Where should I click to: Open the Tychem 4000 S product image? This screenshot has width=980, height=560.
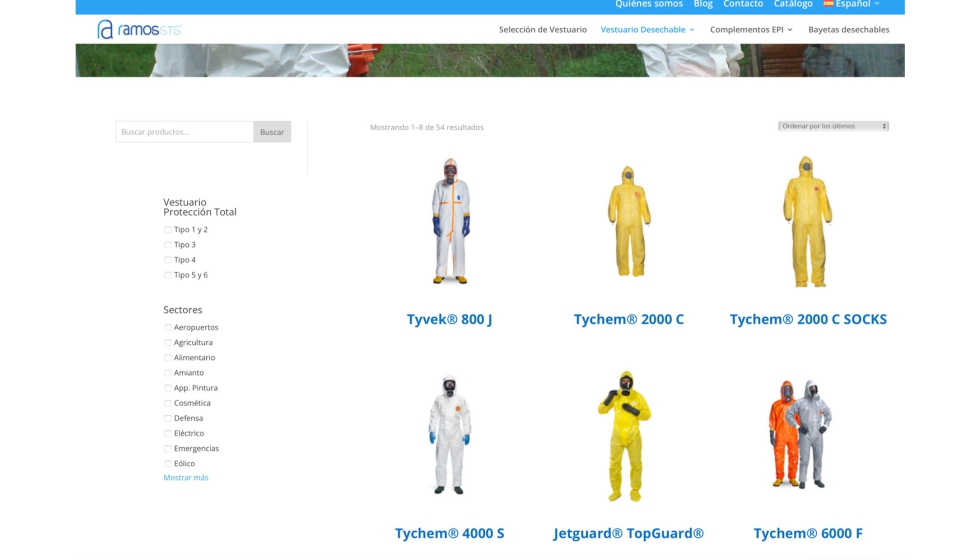click(450, 435)
